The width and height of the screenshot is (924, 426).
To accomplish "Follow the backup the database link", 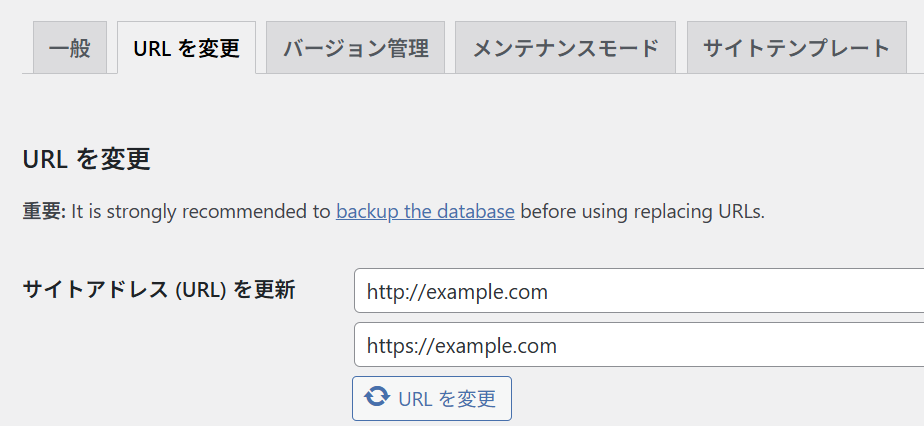I will pyautogui.click(x=425, y=212).
